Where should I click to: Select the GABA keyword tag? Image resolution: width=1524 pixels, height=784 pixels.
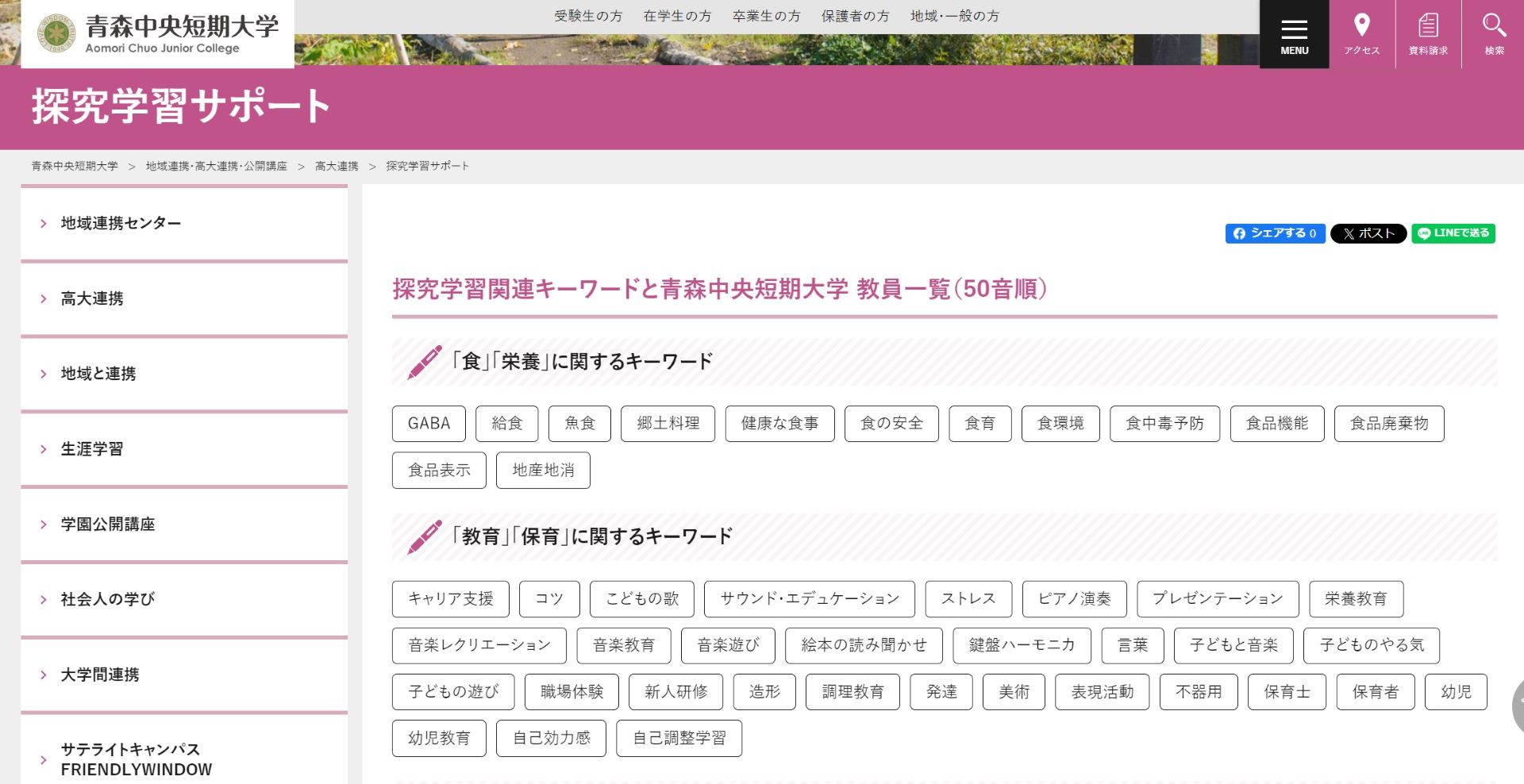pos(429,424)
